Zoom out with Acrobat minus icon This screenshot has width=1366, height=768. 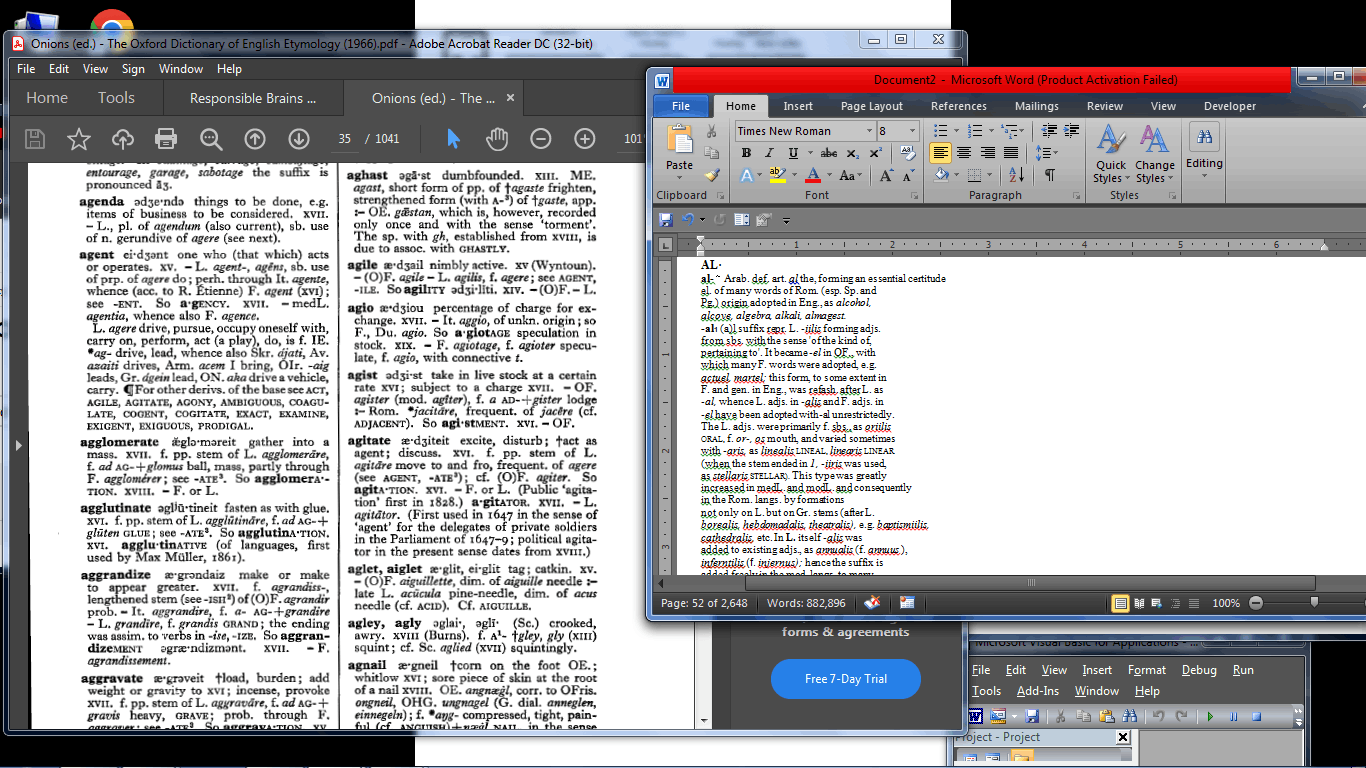pos(540,139)
